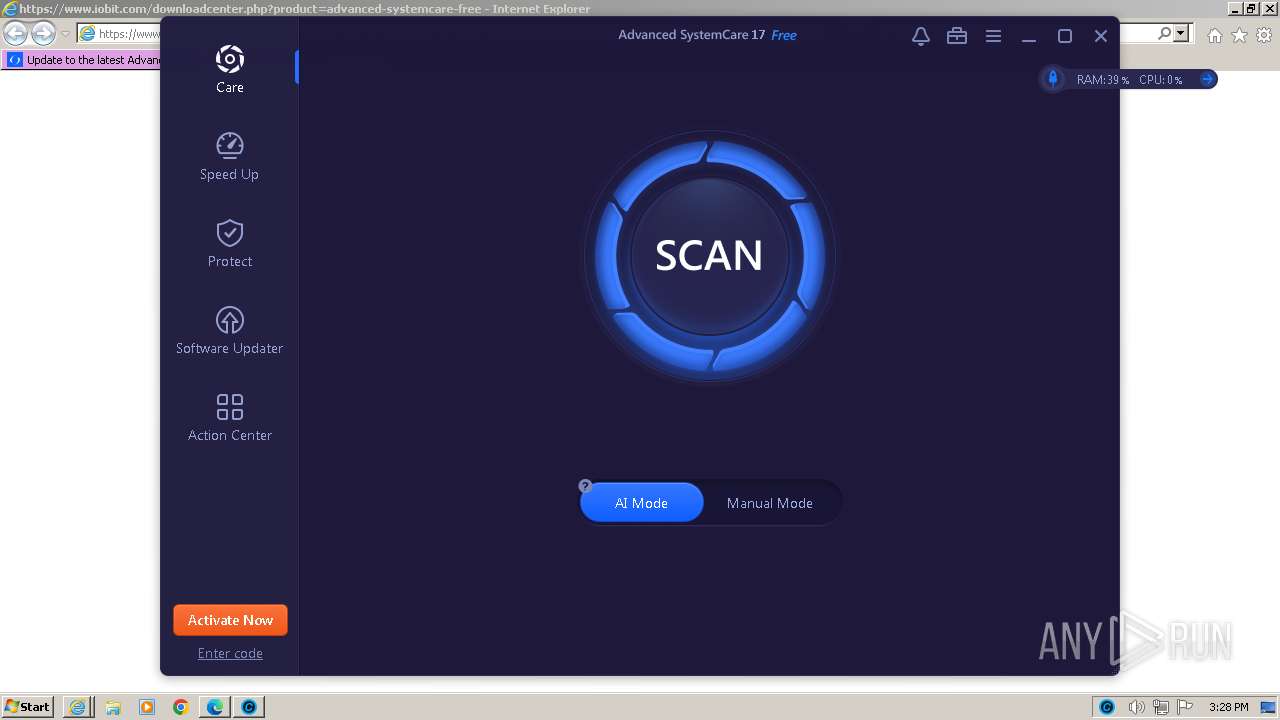Open IE Tools gear menu
This screenshot has height=720, width=1280.
tap(1264, 35)
